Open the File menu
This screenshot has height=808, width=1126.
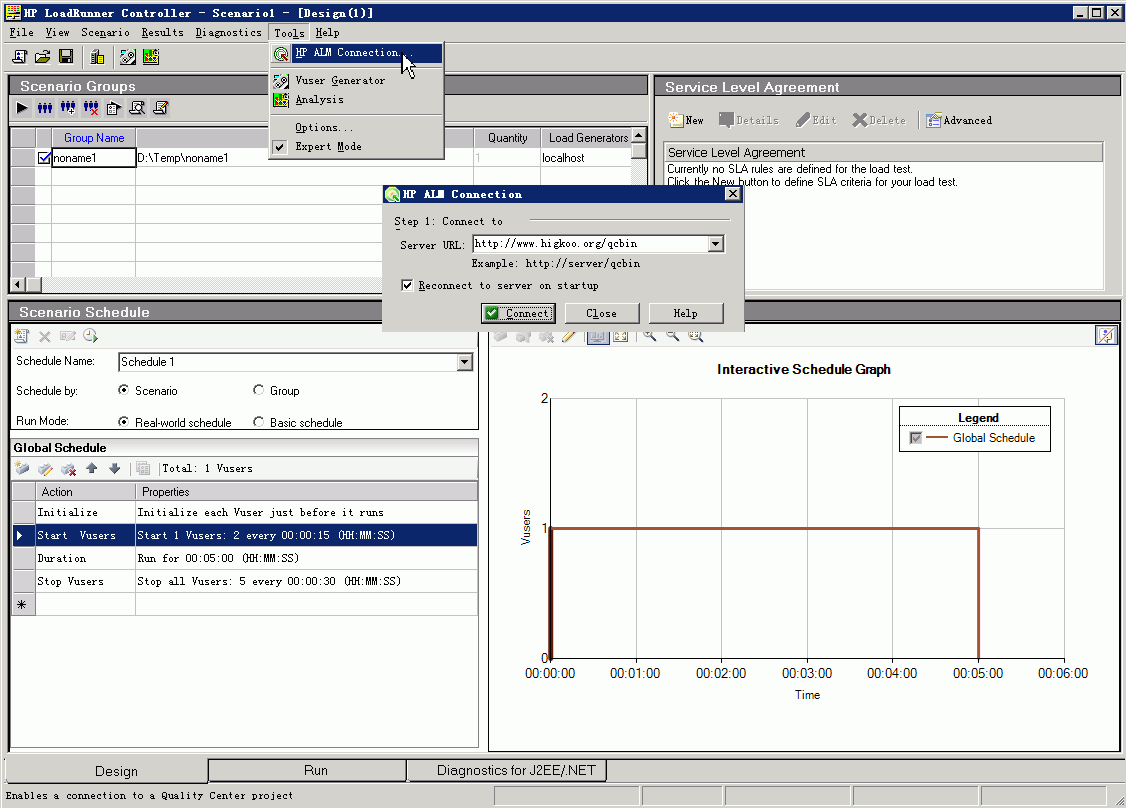22,32
